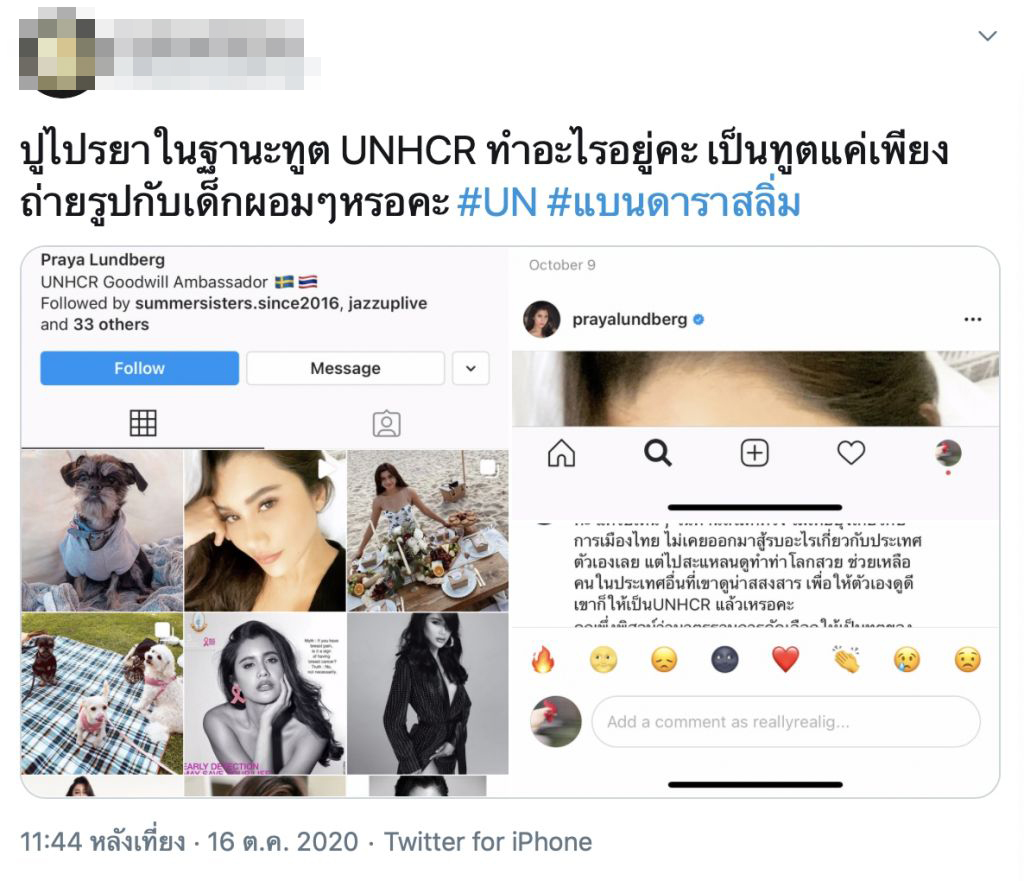
Task: Switch to the tagged photos tab
Action: (x=387, y=424)
